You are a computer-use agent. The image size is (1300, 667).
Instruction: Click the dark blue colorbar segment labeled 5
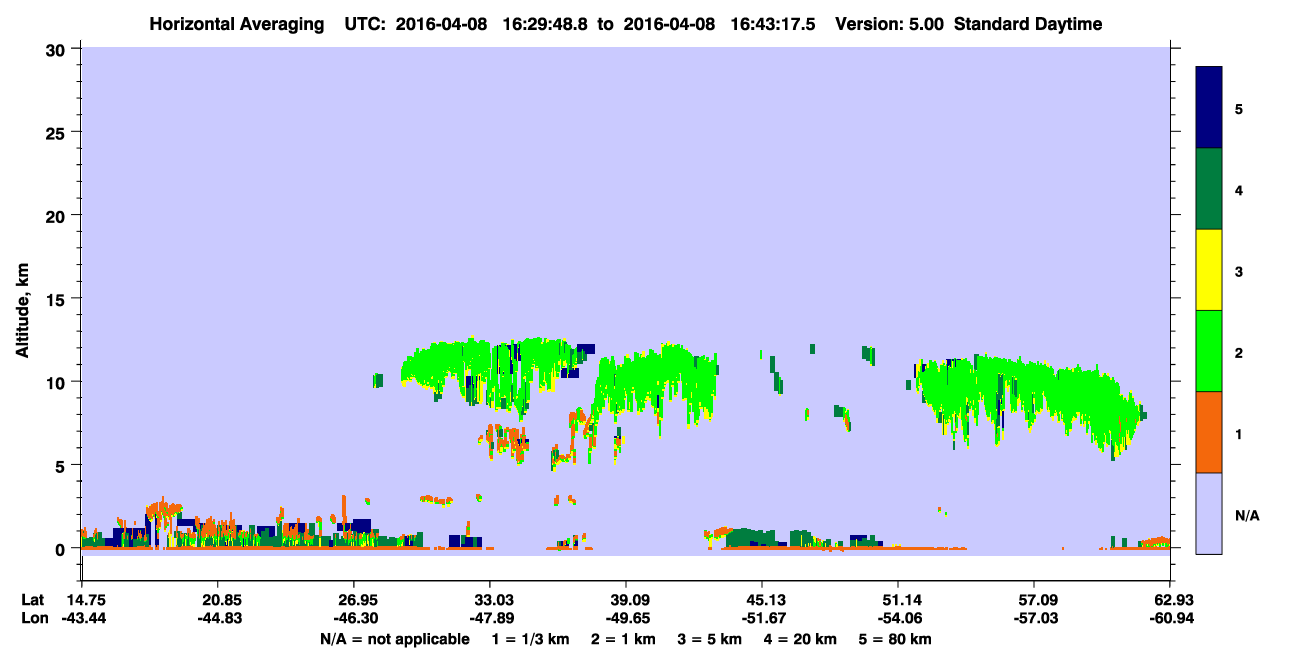point(1209,108)
